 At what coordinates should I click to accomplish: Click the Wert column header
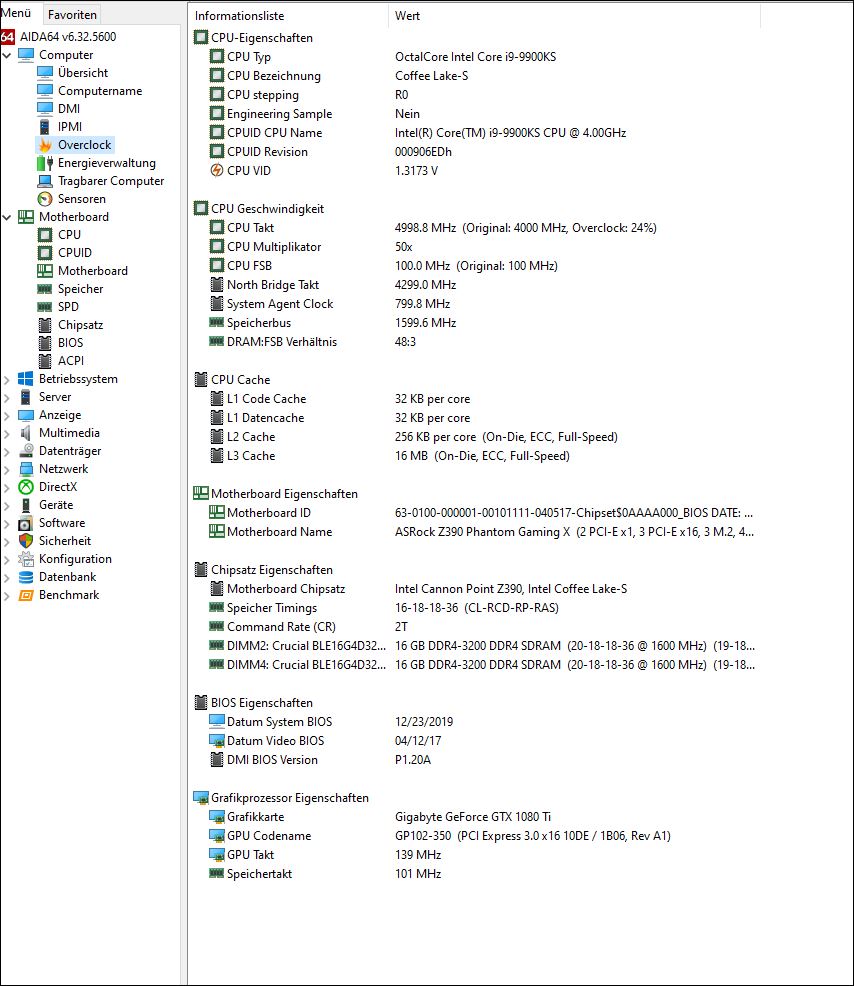[x=574, y=16]
